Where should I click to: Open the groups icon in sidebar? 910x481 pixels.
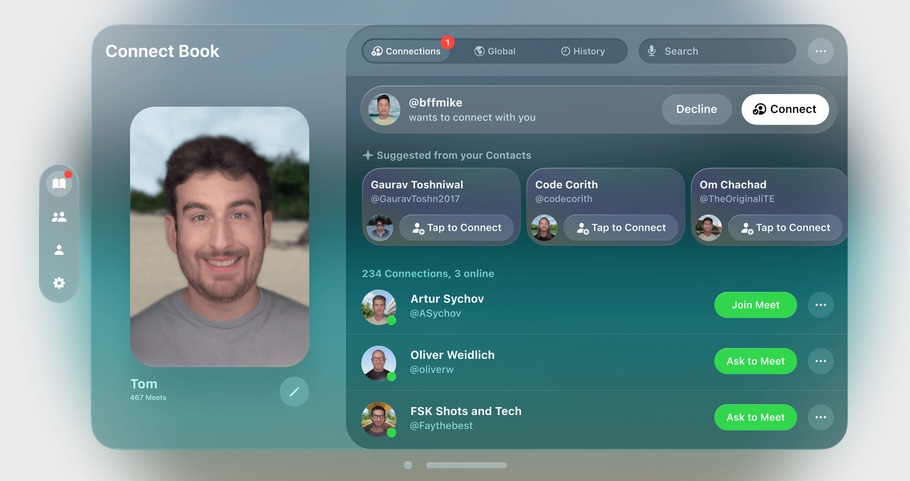click(59, 217)
